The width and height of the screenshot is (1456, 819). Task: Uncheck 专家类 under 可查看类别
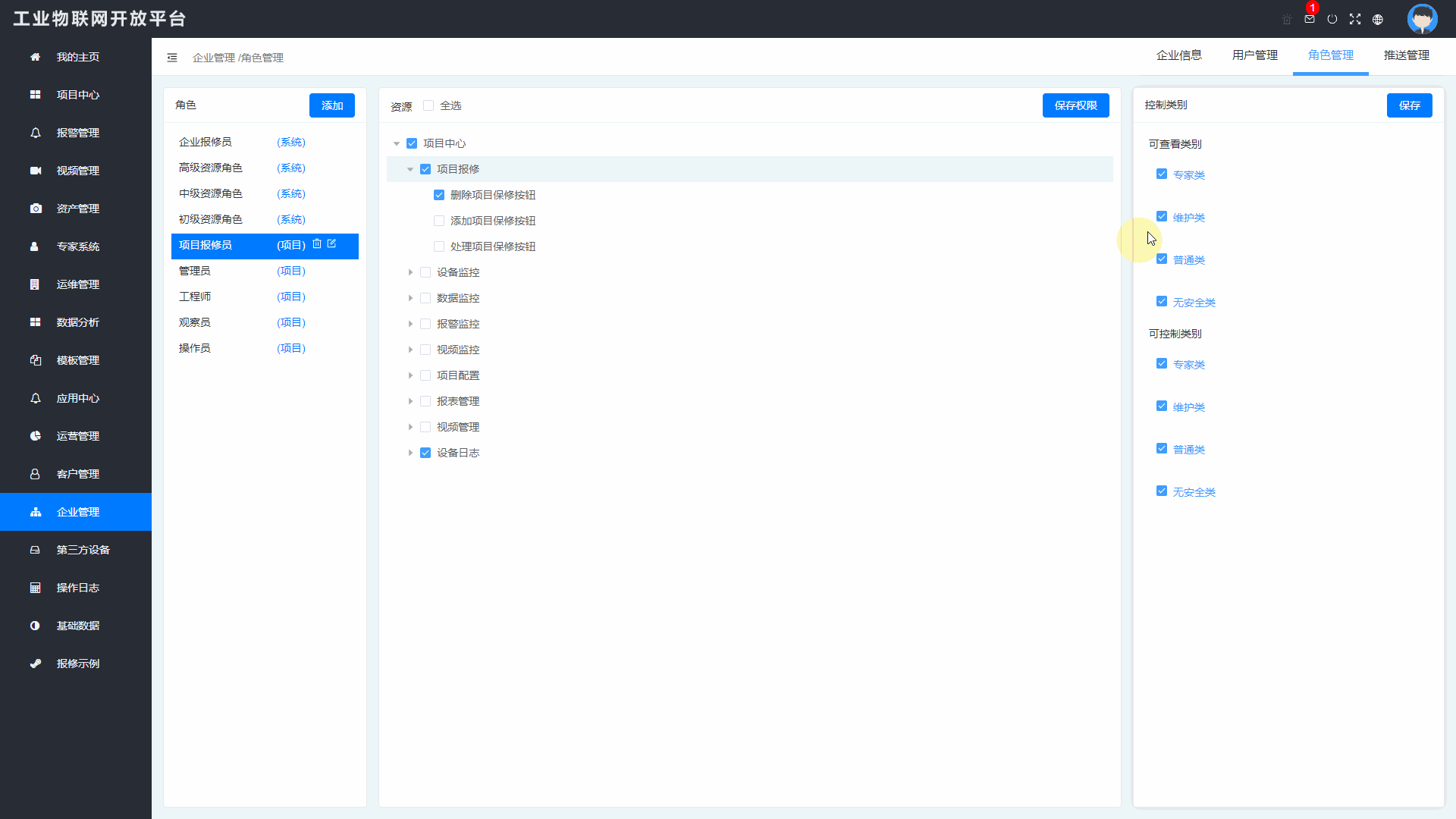click(x=1162, y=174)
